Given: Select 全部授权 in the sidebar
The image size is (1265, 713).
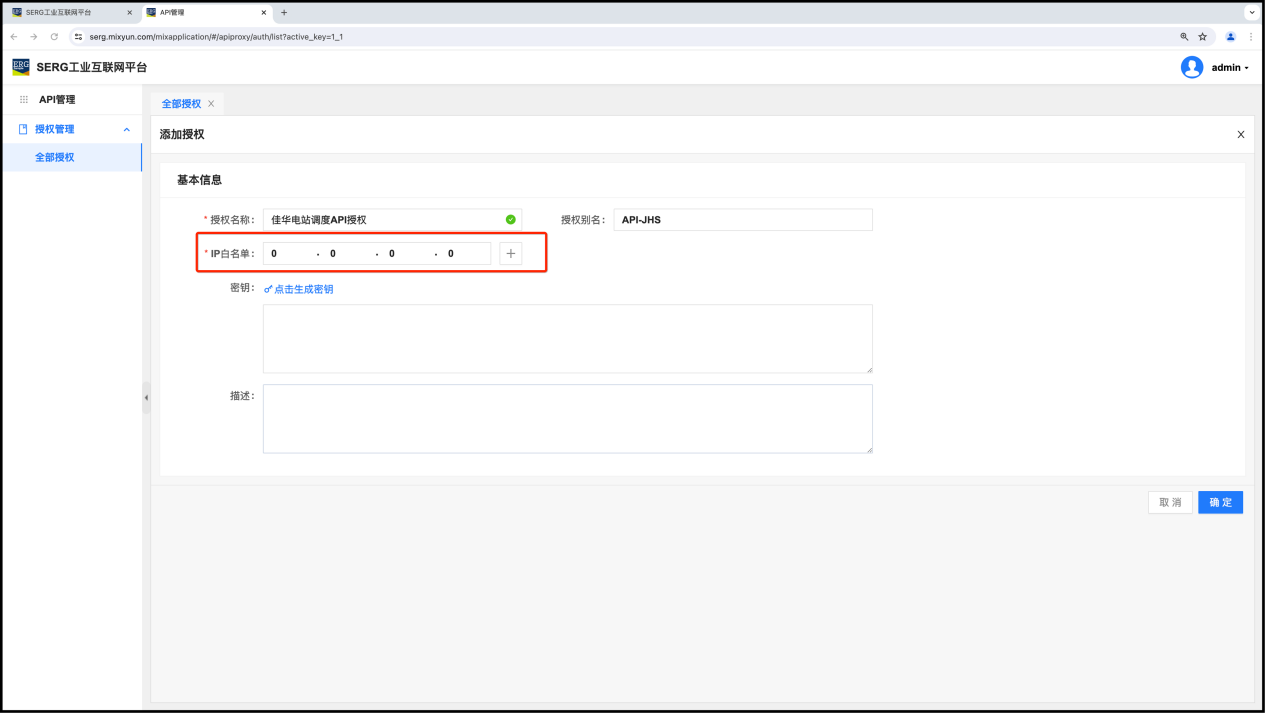Looking at the screenshot, I should 55,157.
